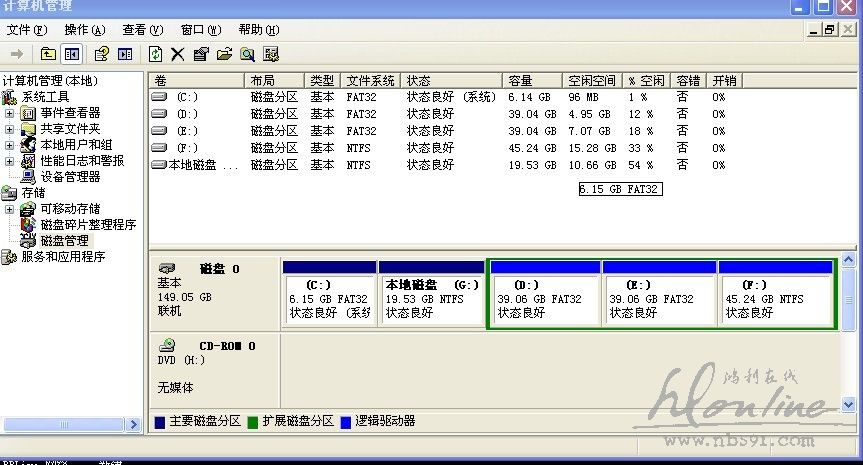Screen dimensions: 863x465
Task: Click the Explore magnifier toolbar icon
Action: pyautogui.click(x=247, y=54)
